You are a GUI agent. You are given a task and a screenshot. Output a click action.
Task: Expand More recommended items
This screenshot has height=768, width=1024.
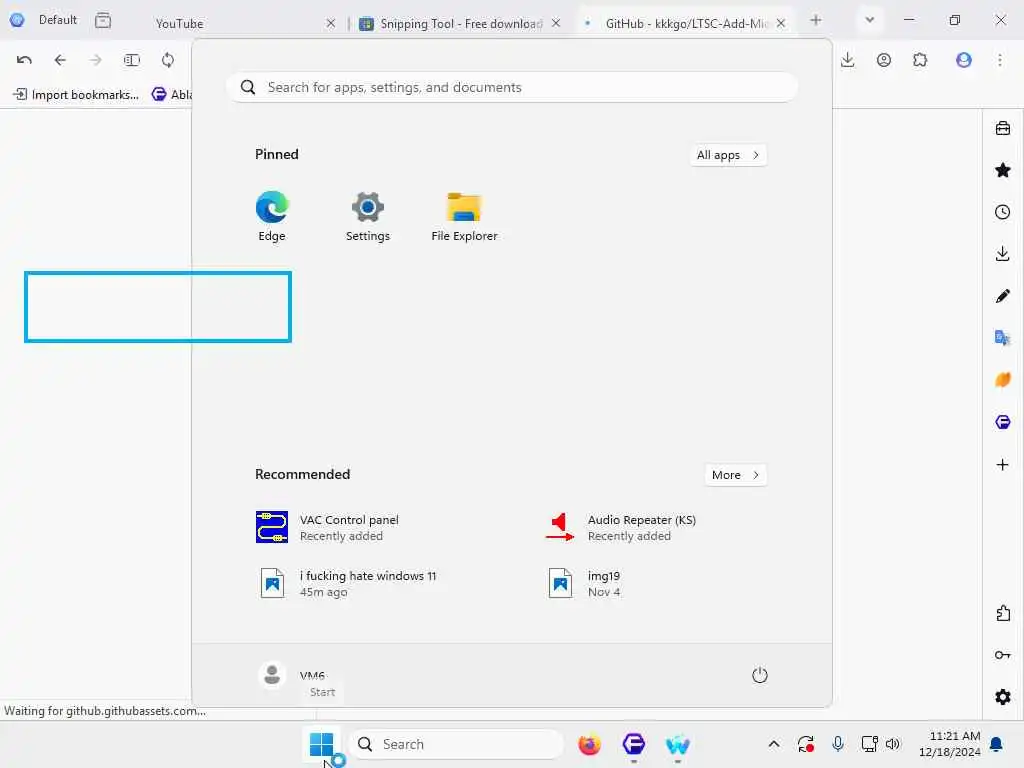click(735, 475)
